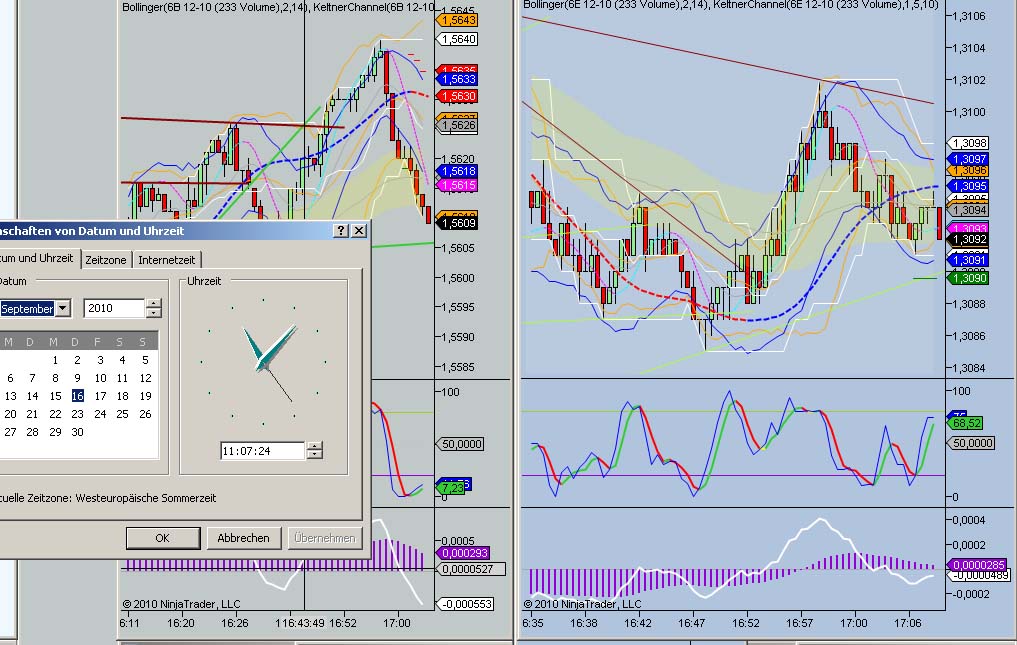The width and height of the screenshot is (1017, 645).
Task: Click the 68,52 green stochastic marker
Action: click(x=966, y=423)
